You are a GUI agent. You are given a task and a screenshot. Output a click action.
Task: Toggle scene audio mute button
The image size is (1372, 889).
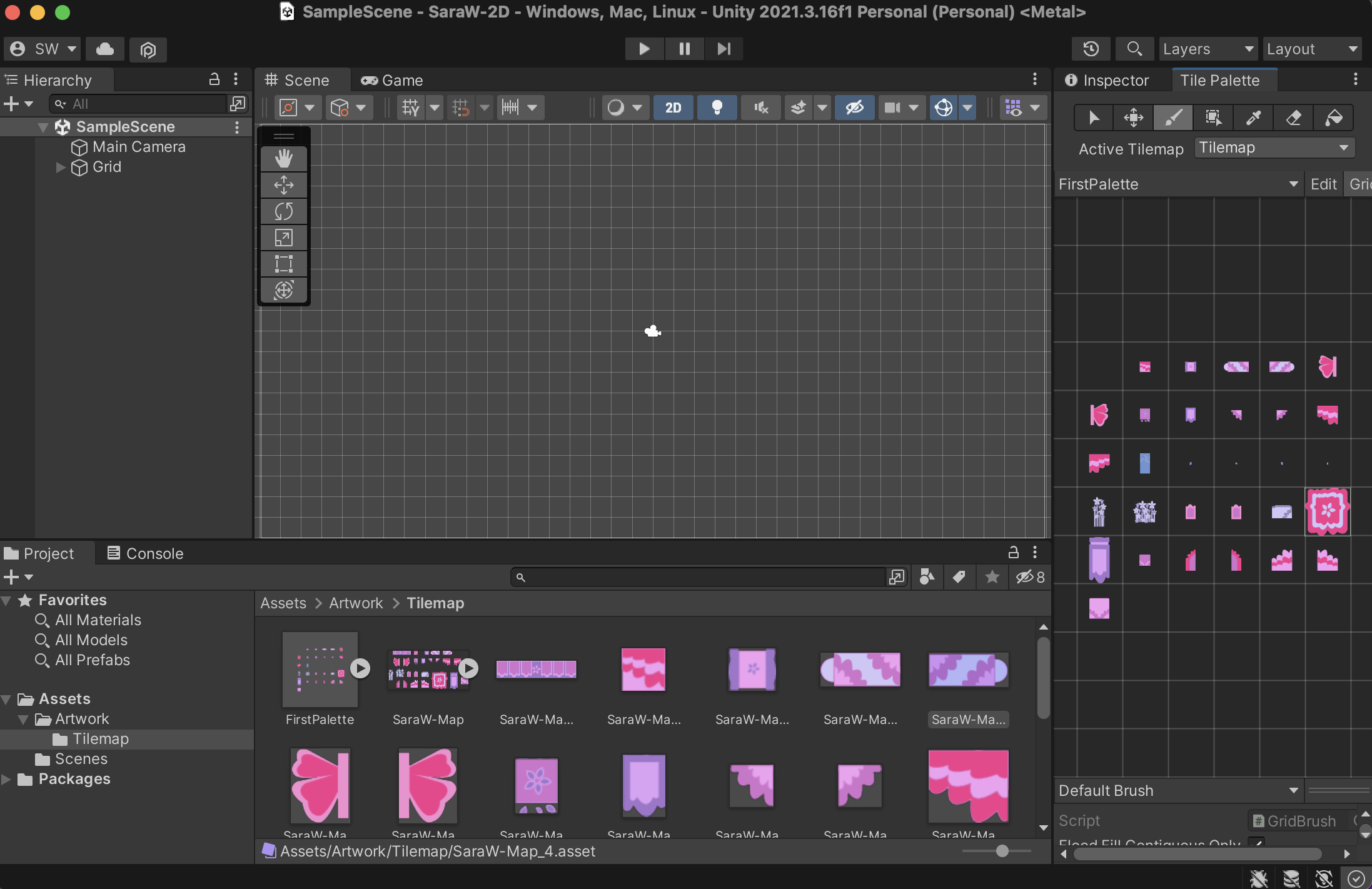click(761, 108)
